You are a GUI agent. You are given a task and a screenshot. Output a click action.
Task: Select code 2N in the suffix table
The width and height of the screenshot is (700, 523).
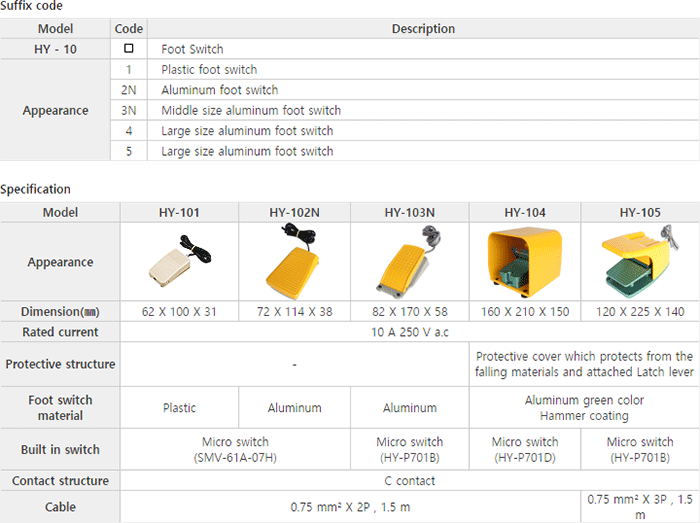click(128, 90)
